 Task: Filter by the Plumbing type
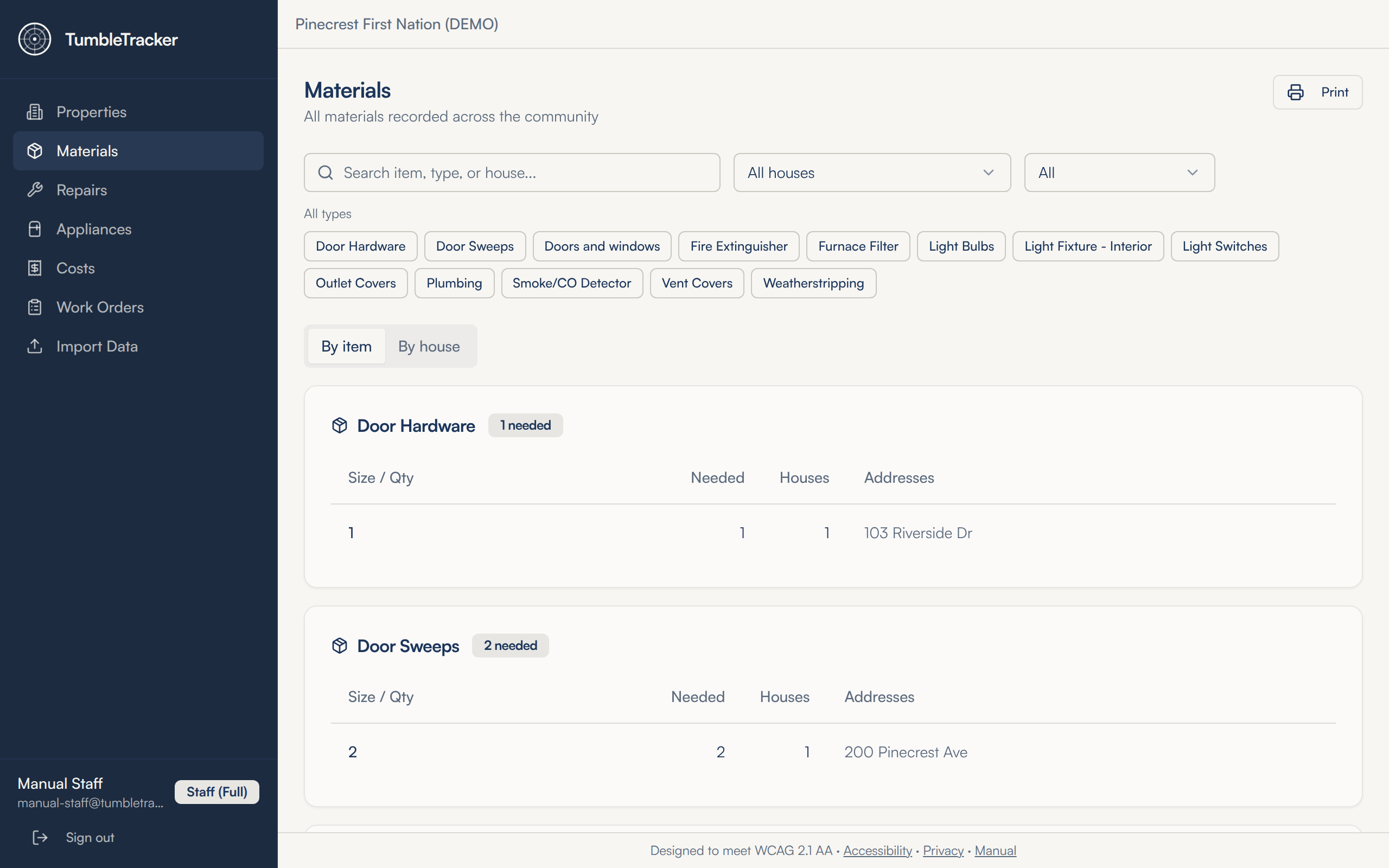coord(454,283)
